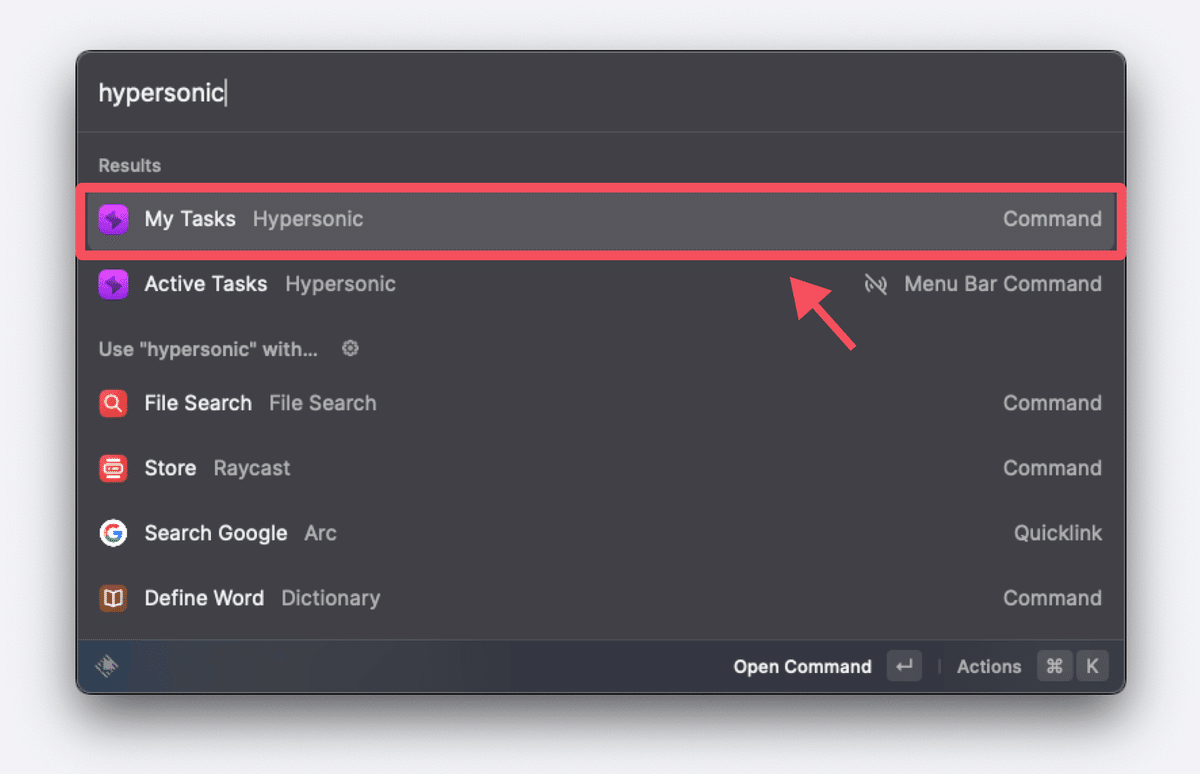The image size is (1200, 774).
Task: Click the brown Dictionary book icon
Action: click(113, 598)
